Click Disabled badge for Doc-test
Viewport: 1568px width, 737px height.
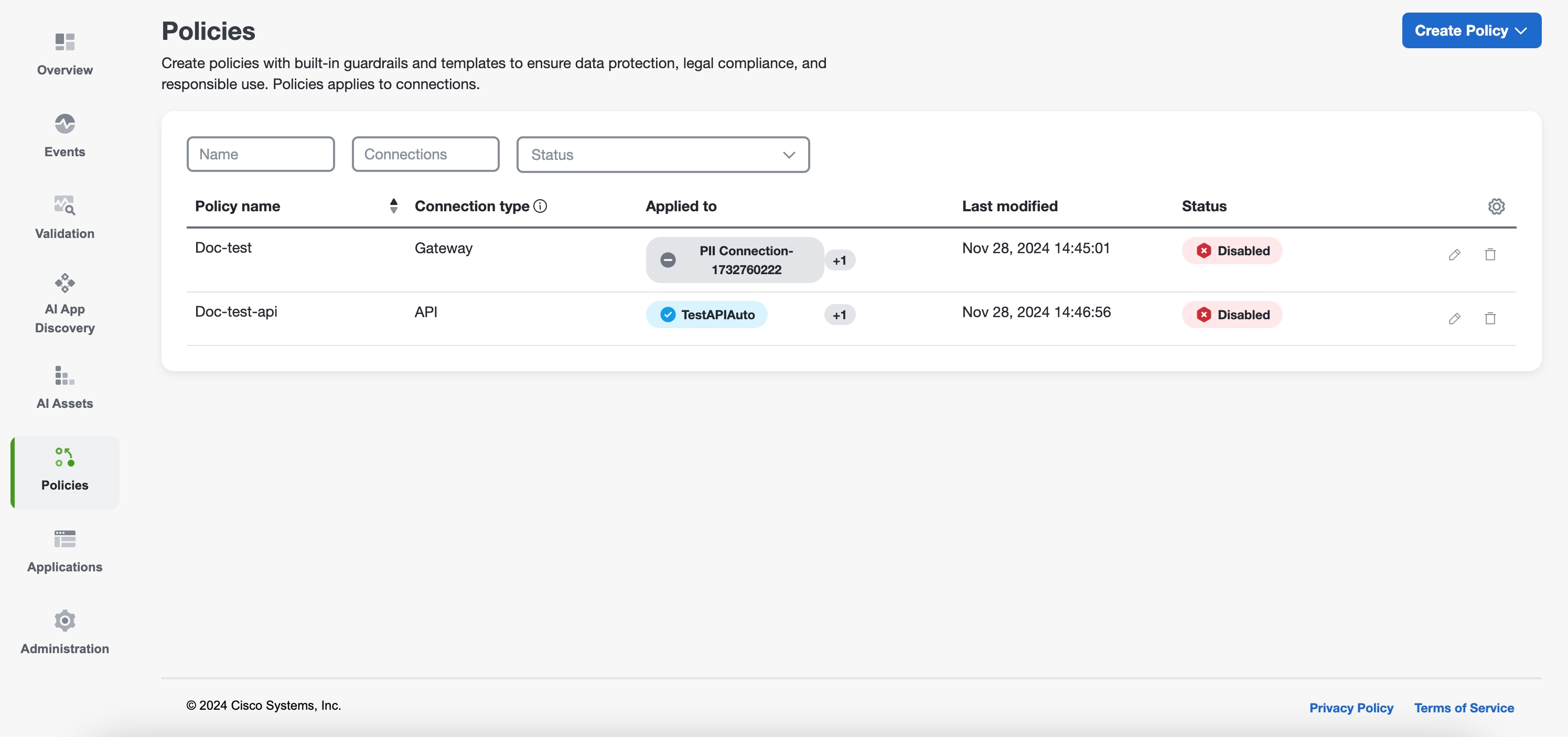(1232, 251)
